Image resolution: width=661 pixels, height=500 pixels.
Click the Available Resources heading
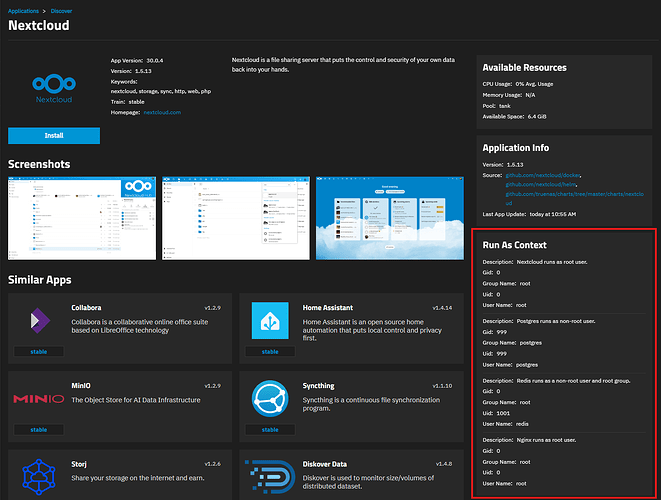tap(524, 67)
